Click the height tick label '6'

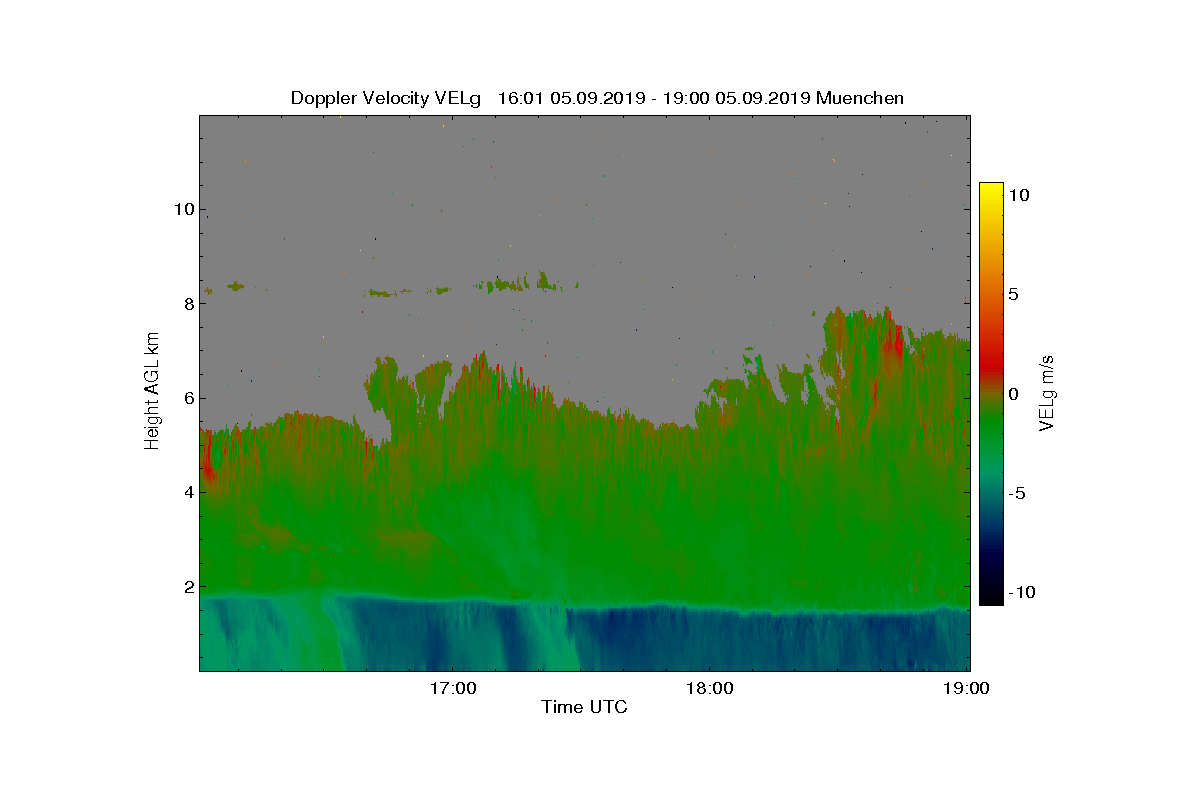click(187, 398)
